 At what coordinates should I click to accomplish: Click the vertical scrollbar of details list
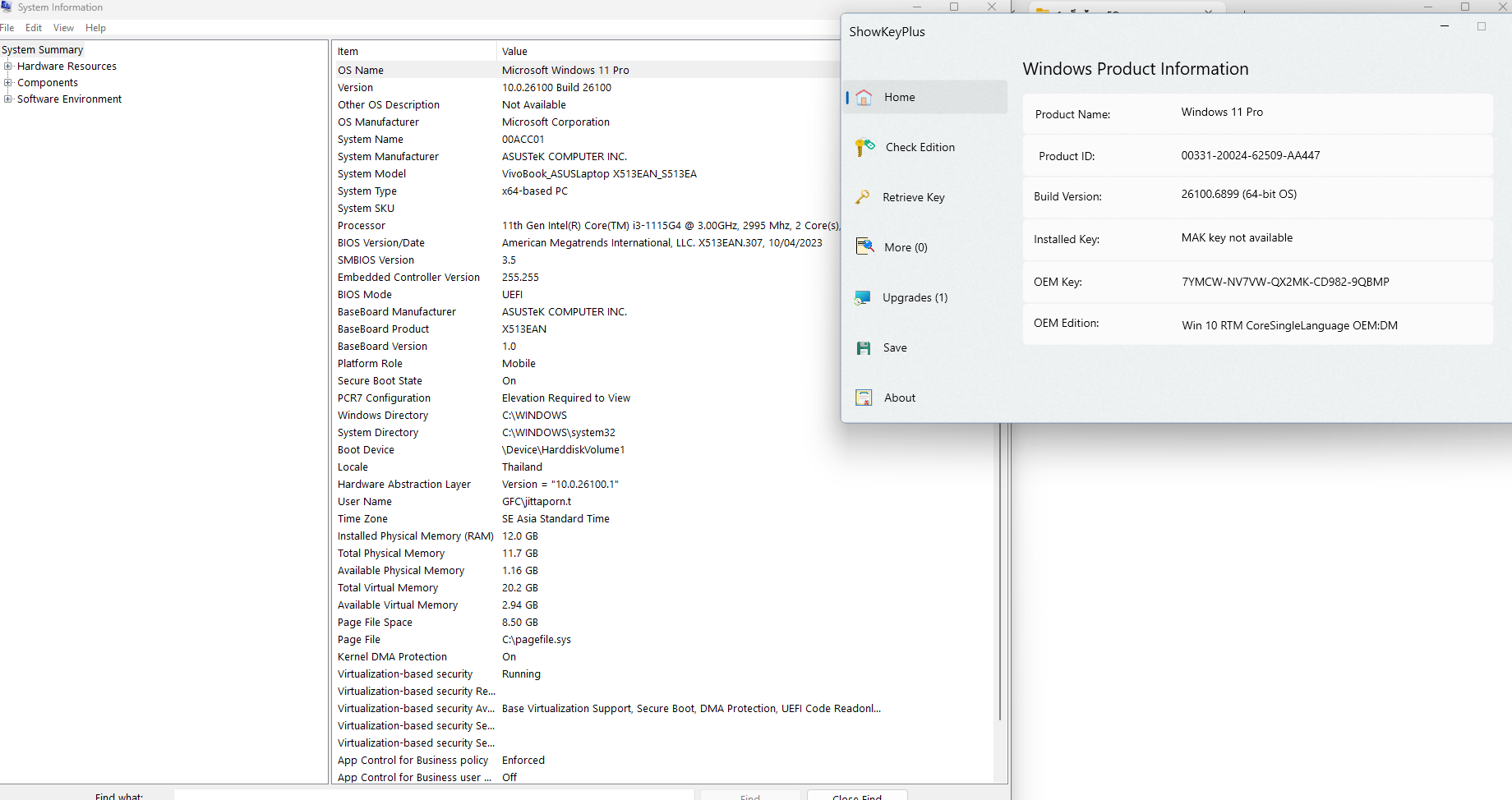[1000, 575]
